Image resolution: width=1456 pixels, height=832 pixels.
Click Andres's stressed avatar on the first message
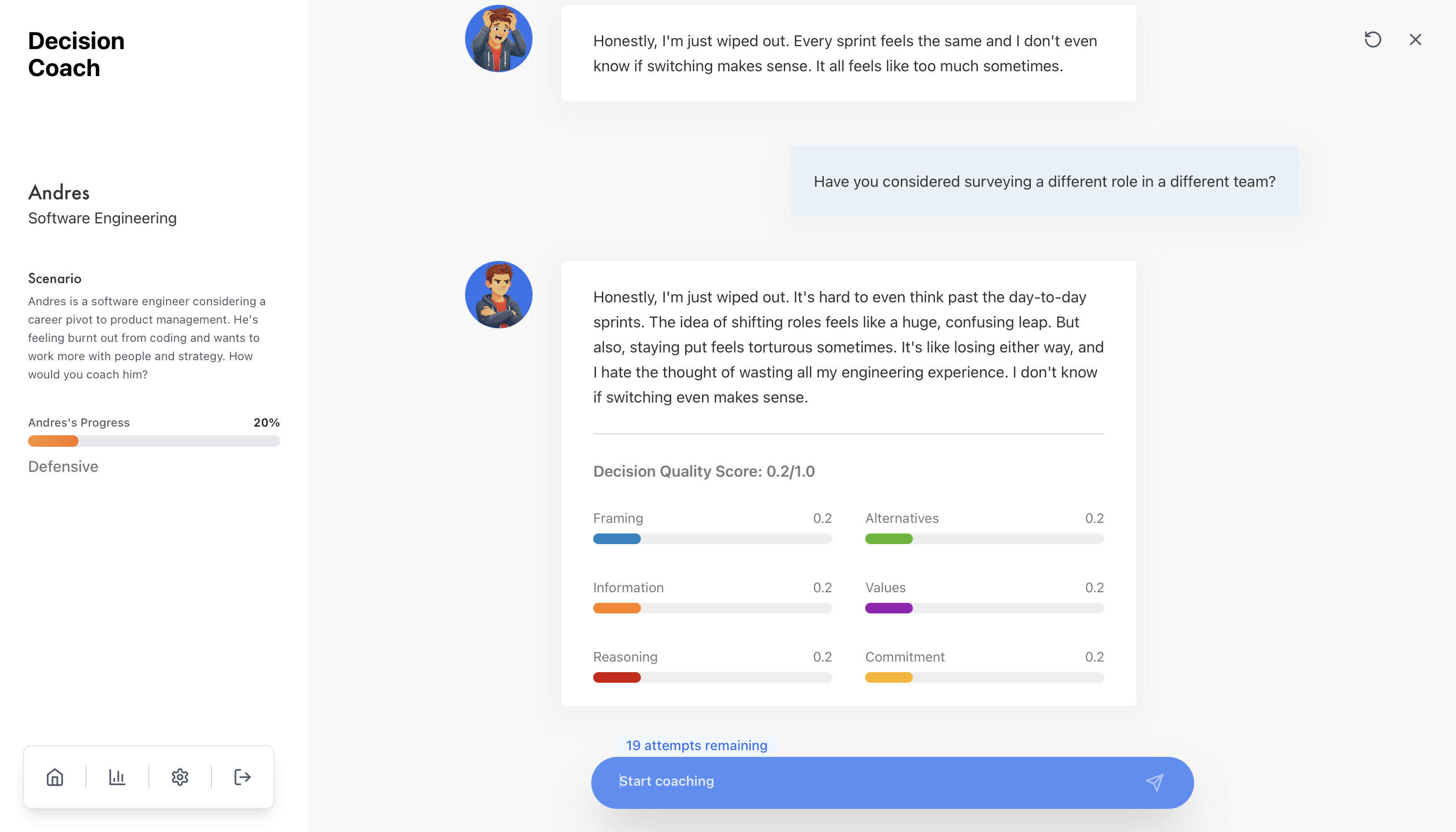498,38
